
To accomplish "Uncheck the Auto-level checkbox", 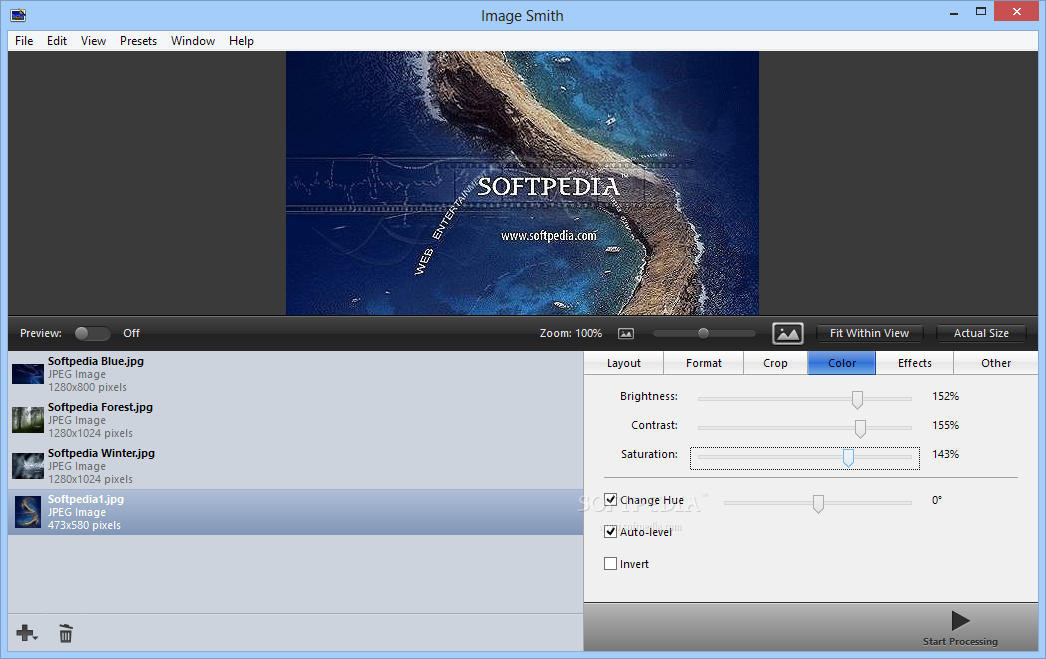I will point(610,532).
